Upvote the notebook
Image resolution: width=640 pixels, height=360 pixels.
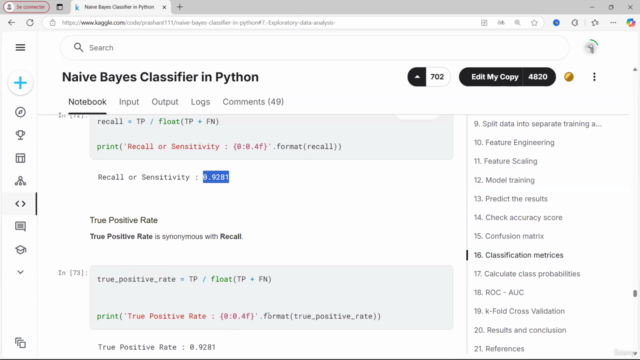tap(417, 77)
